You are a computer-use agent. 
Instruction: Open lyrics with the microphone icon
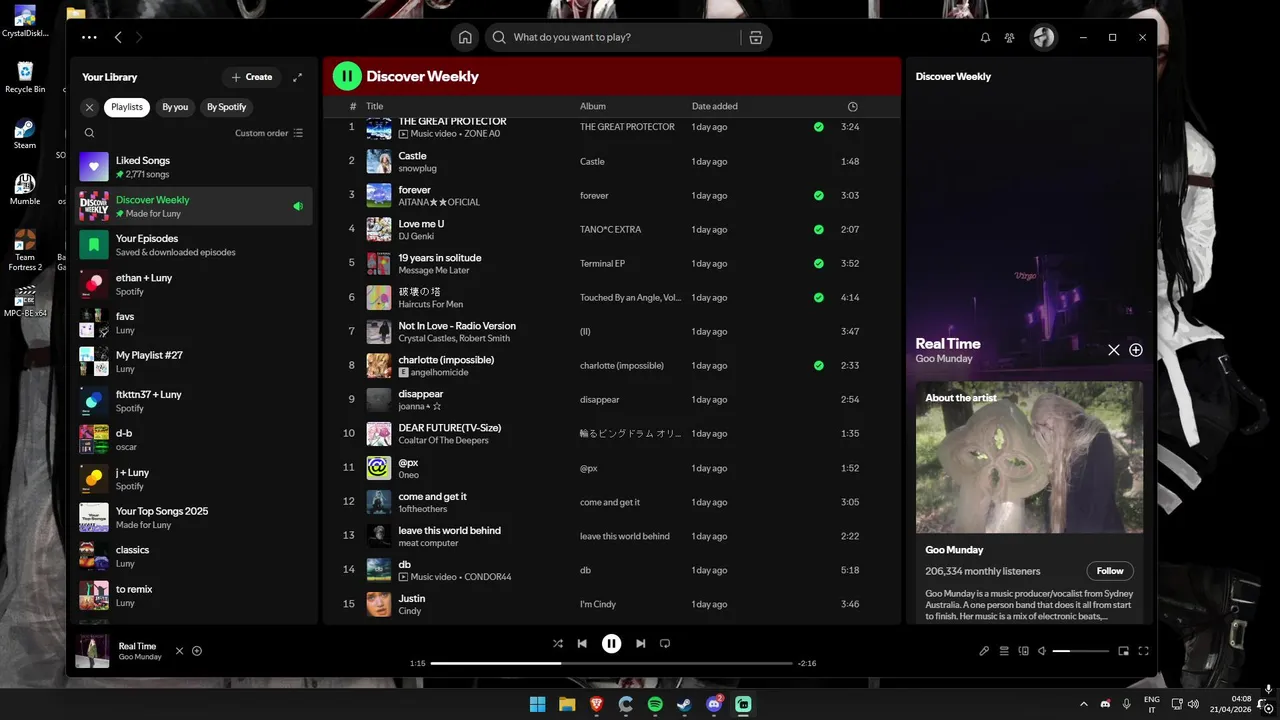pyautogui.click(x=984, y=651)
